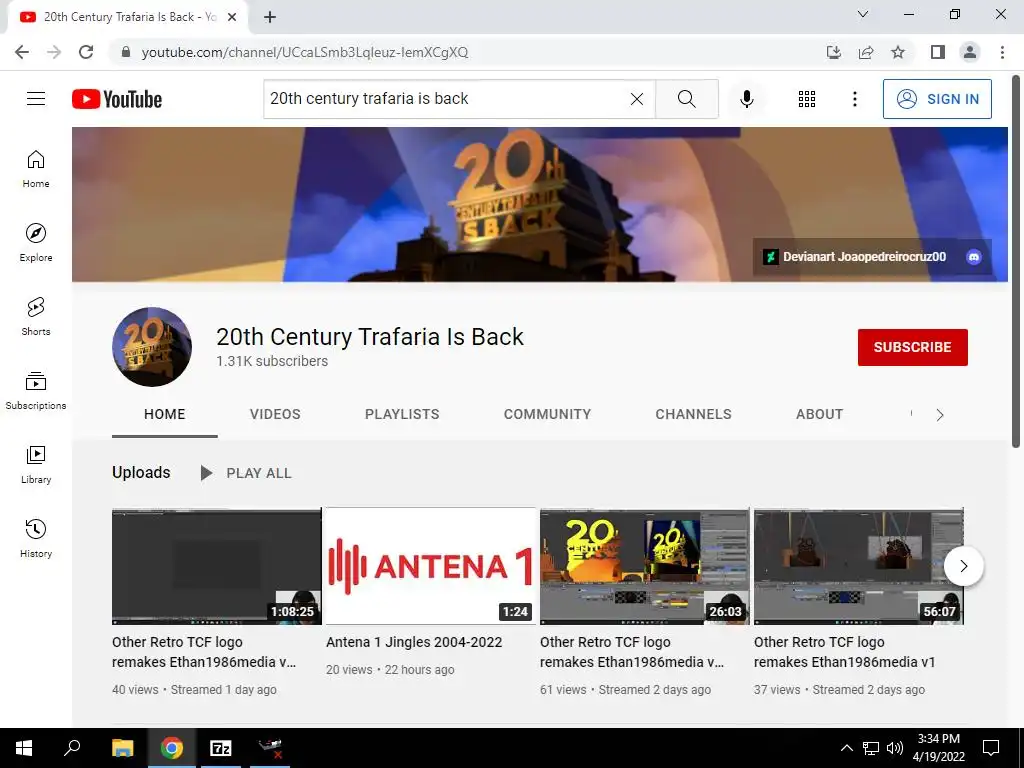
Task: Switch to the PLAYLISTS tab
Action: coord(402,415)
